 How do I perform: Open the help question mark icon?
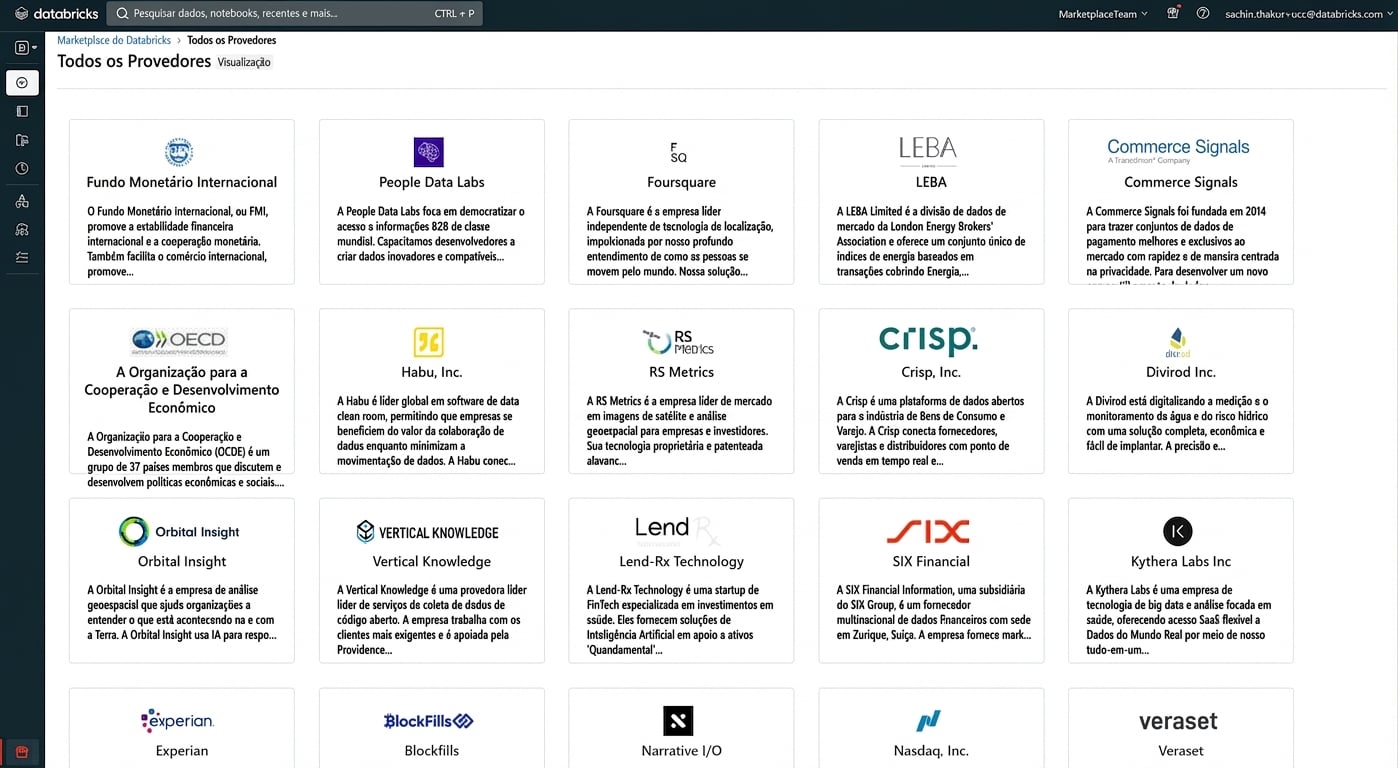pyautogui.click(x=1203, y=14)
